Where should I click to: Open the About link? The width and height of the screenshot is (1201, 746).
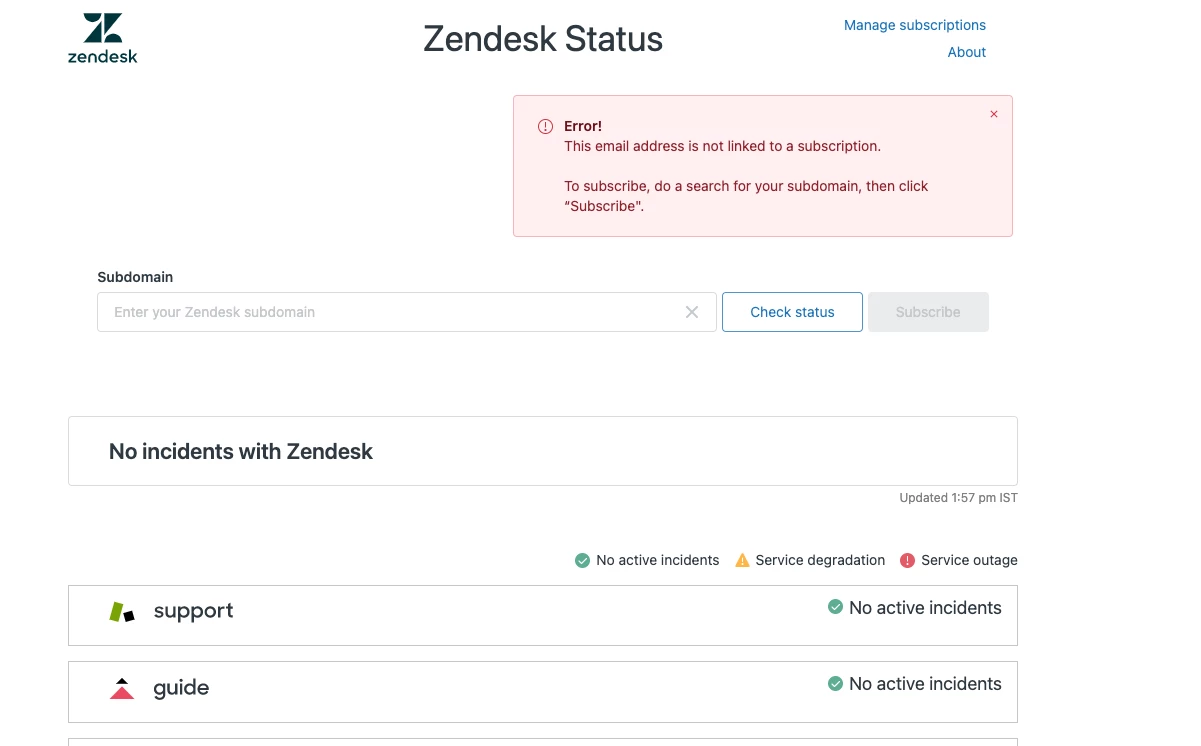point(966,52)
